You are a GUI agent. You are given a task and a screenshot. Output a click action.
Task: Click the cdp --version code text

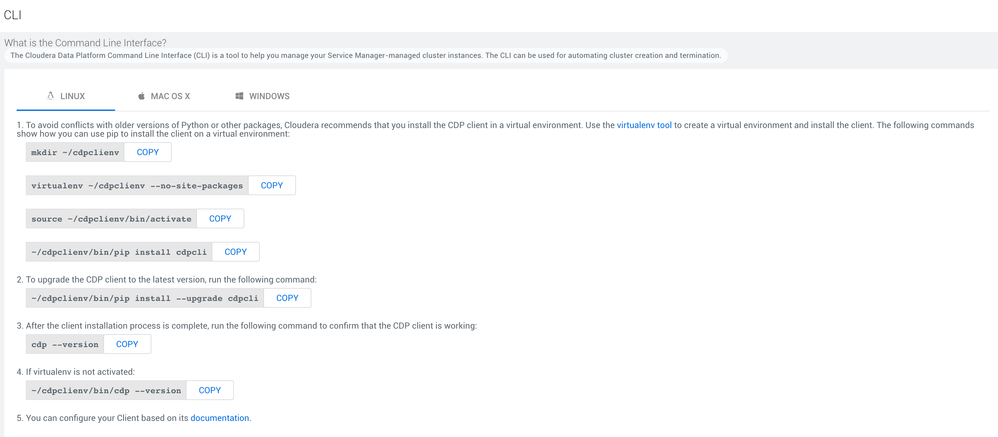point(65,345)
